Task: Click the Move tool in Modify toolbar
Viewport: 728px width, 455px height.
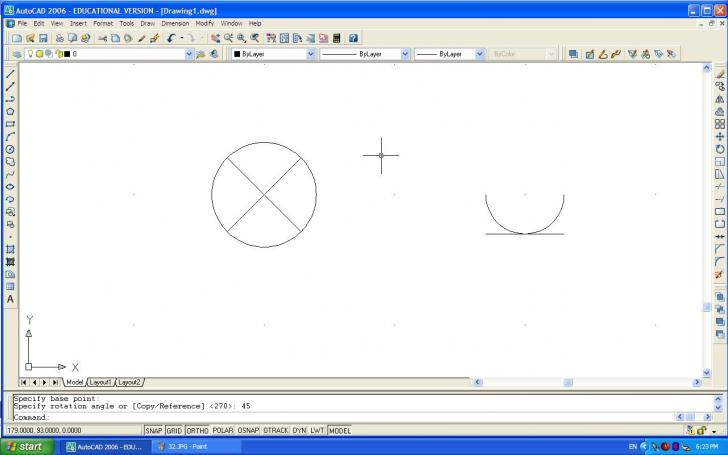Action: 720,136
